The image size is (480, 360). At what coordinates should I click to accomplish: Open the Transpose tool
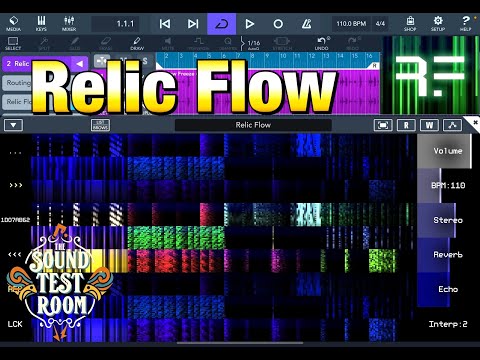pos(198,44)
